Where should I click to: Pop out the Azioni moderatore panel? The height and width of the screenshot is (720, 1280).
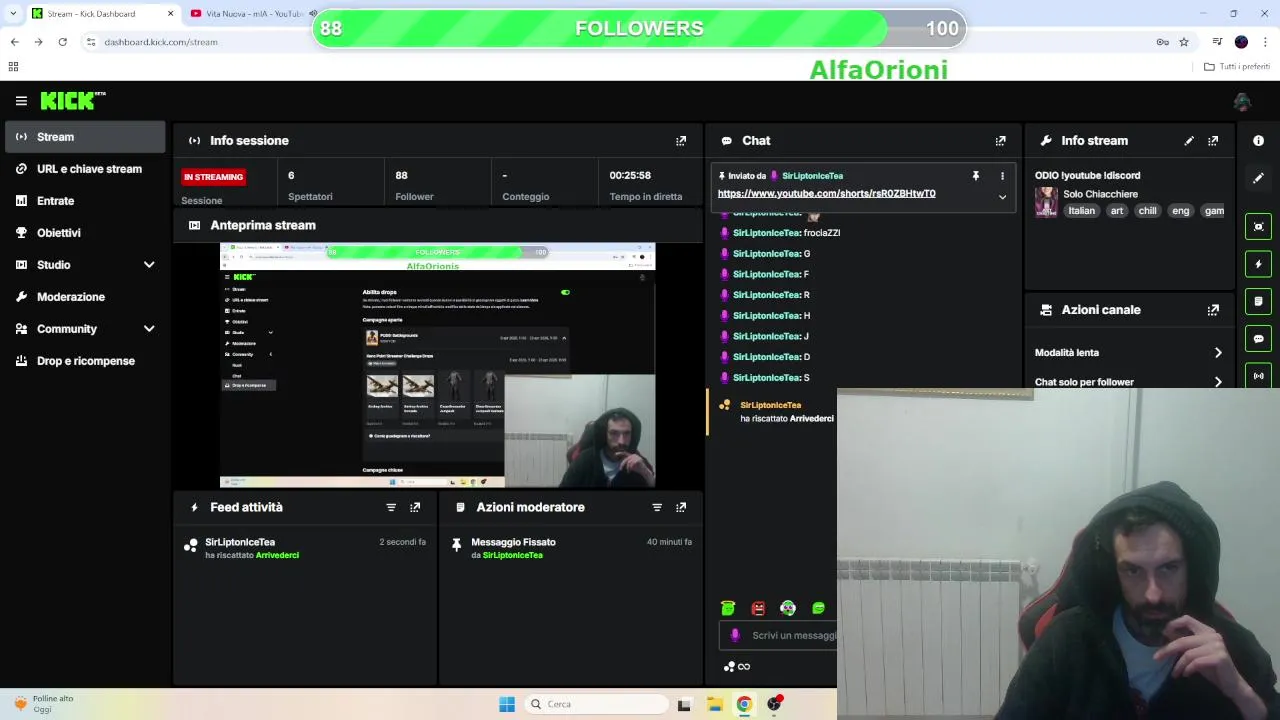[681, 507]
